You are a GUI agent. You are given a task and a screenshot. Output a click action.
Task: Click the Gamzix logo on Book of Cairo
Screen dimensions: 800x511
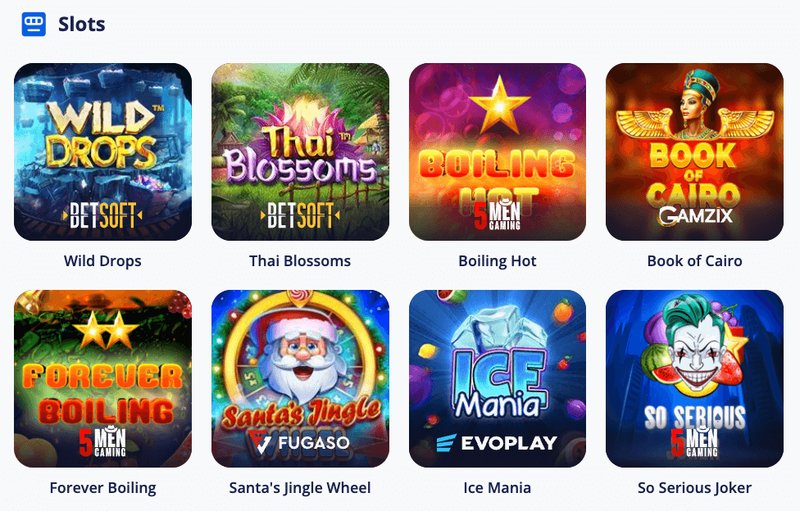point(695,216)
